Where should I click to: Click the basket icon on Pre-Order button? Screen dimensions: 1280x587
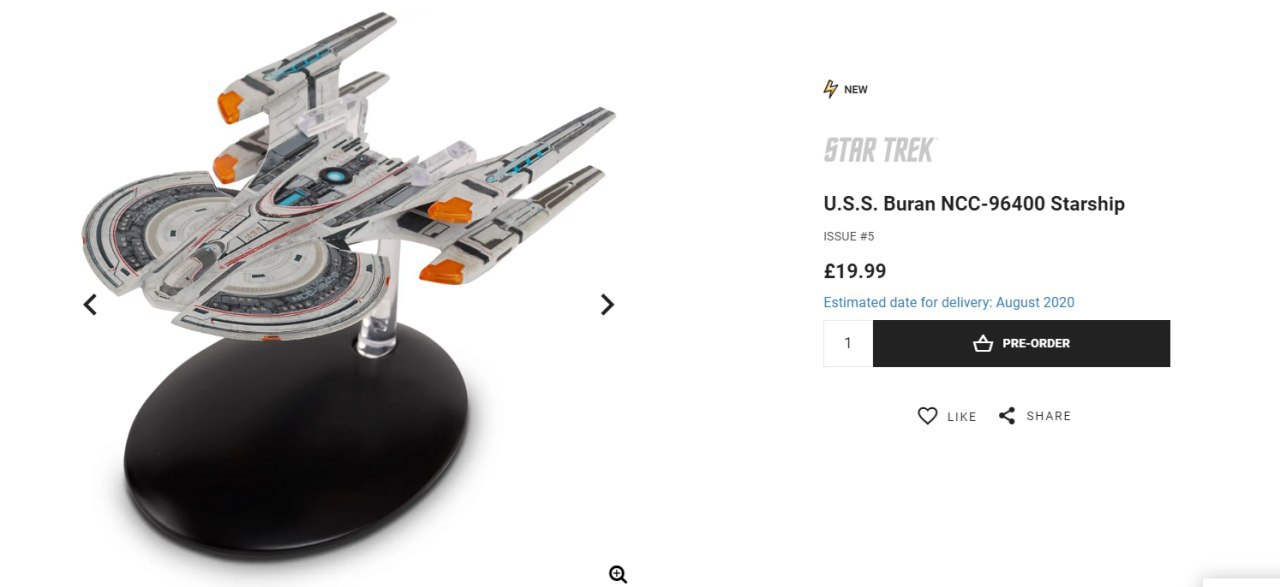pyautogui.click(x=983, y=343)
